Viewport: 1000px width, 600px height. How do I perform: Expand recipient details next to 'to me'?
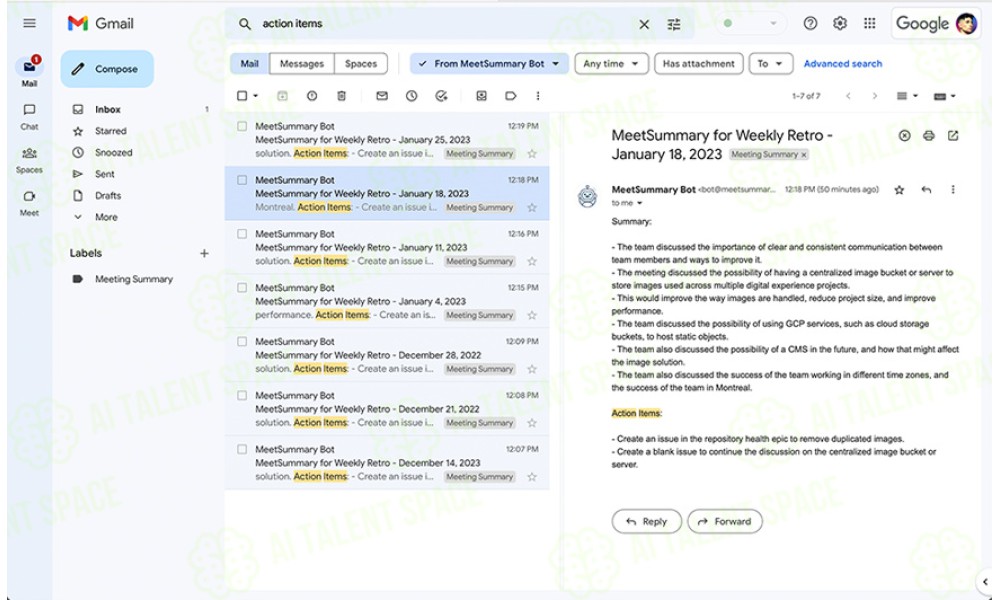640,203
